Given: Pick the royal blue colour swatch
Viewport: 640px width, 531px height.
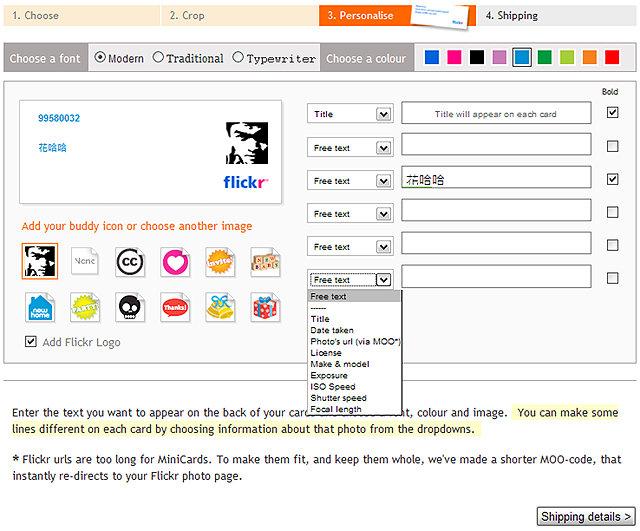Looking at the screenshot, I should tap(432, 57).
